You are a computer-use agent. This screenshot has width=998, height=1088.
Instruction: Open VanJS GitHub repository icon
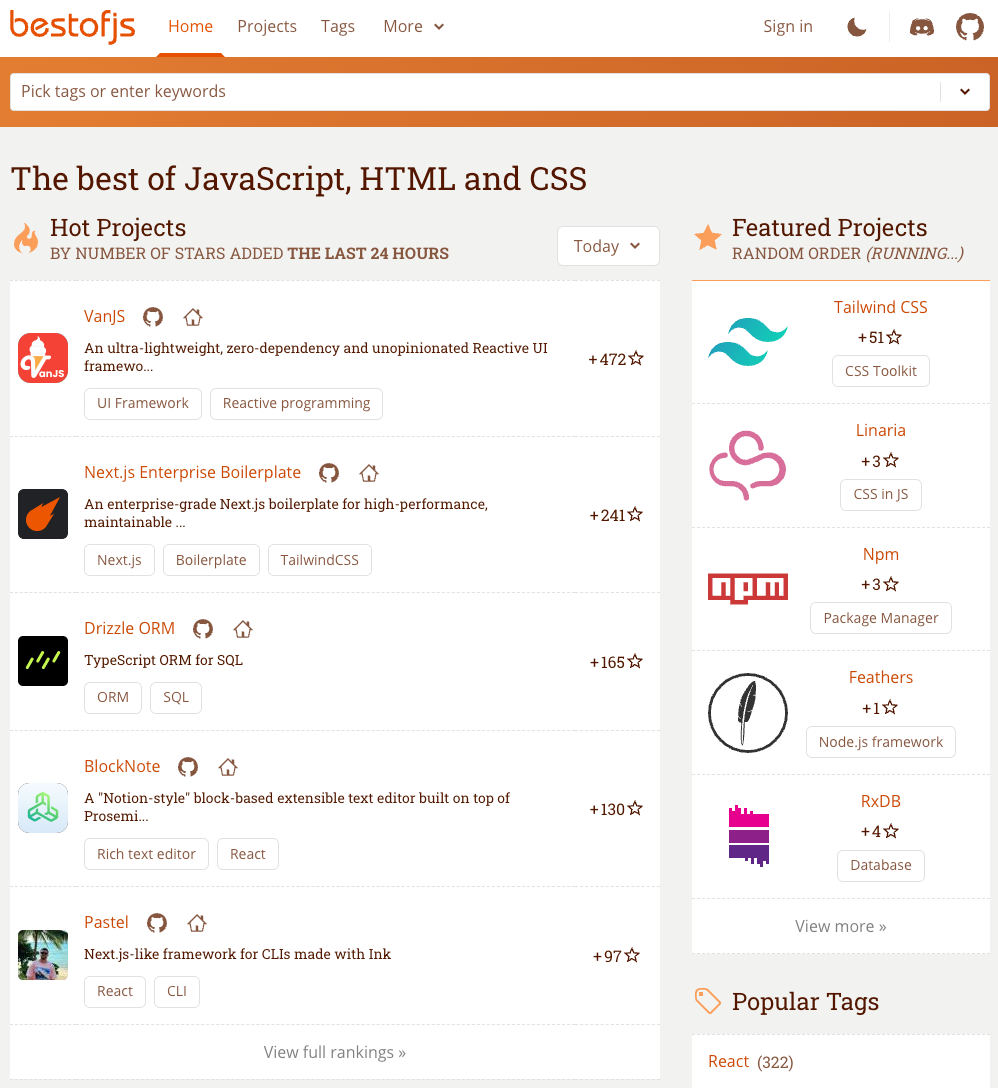pos(153,317)
